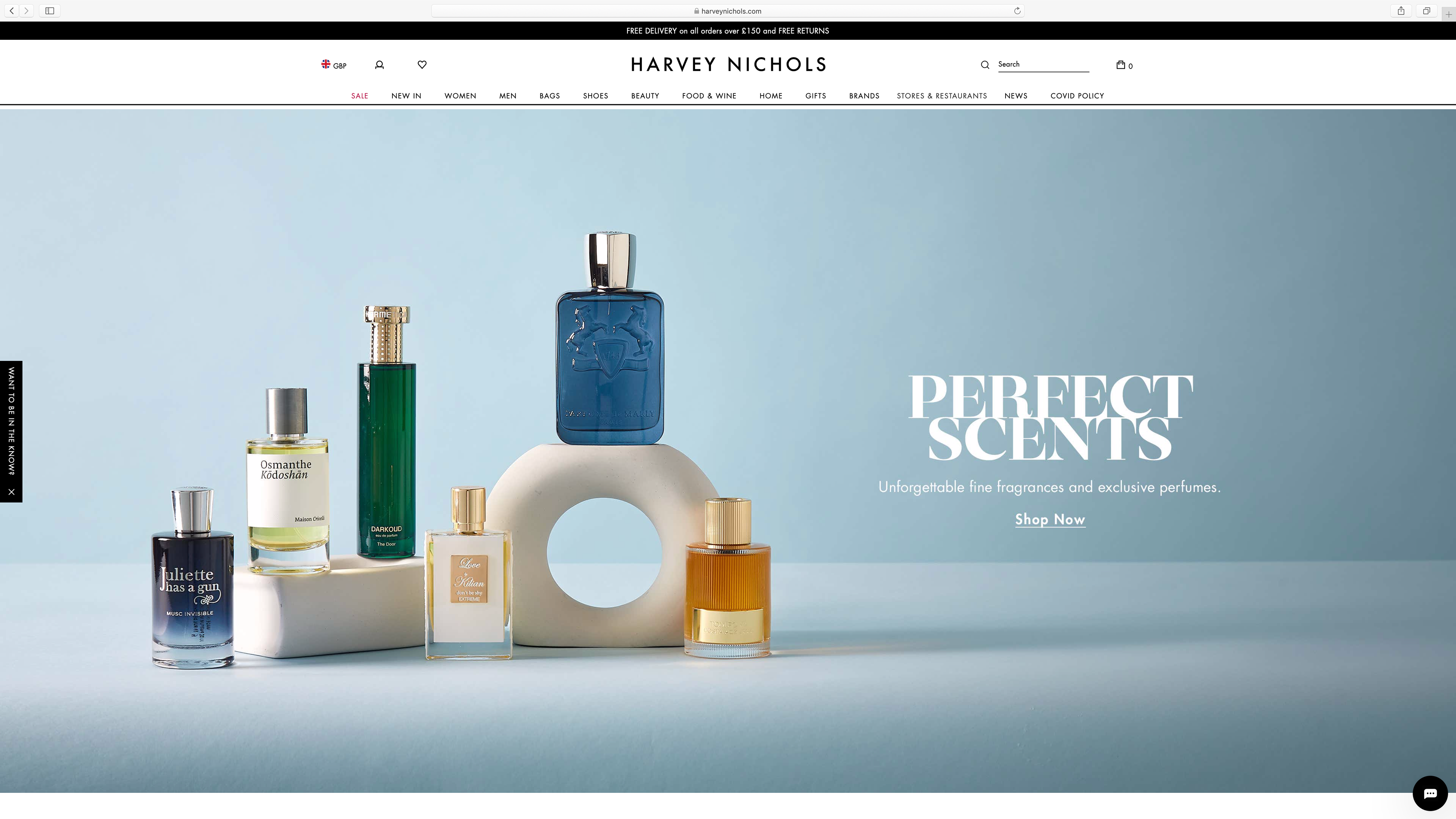Expand the WOMEN navigation menu
This screenshot has width=1456, height=819.
pyautogui.click(x=460, y=96)
